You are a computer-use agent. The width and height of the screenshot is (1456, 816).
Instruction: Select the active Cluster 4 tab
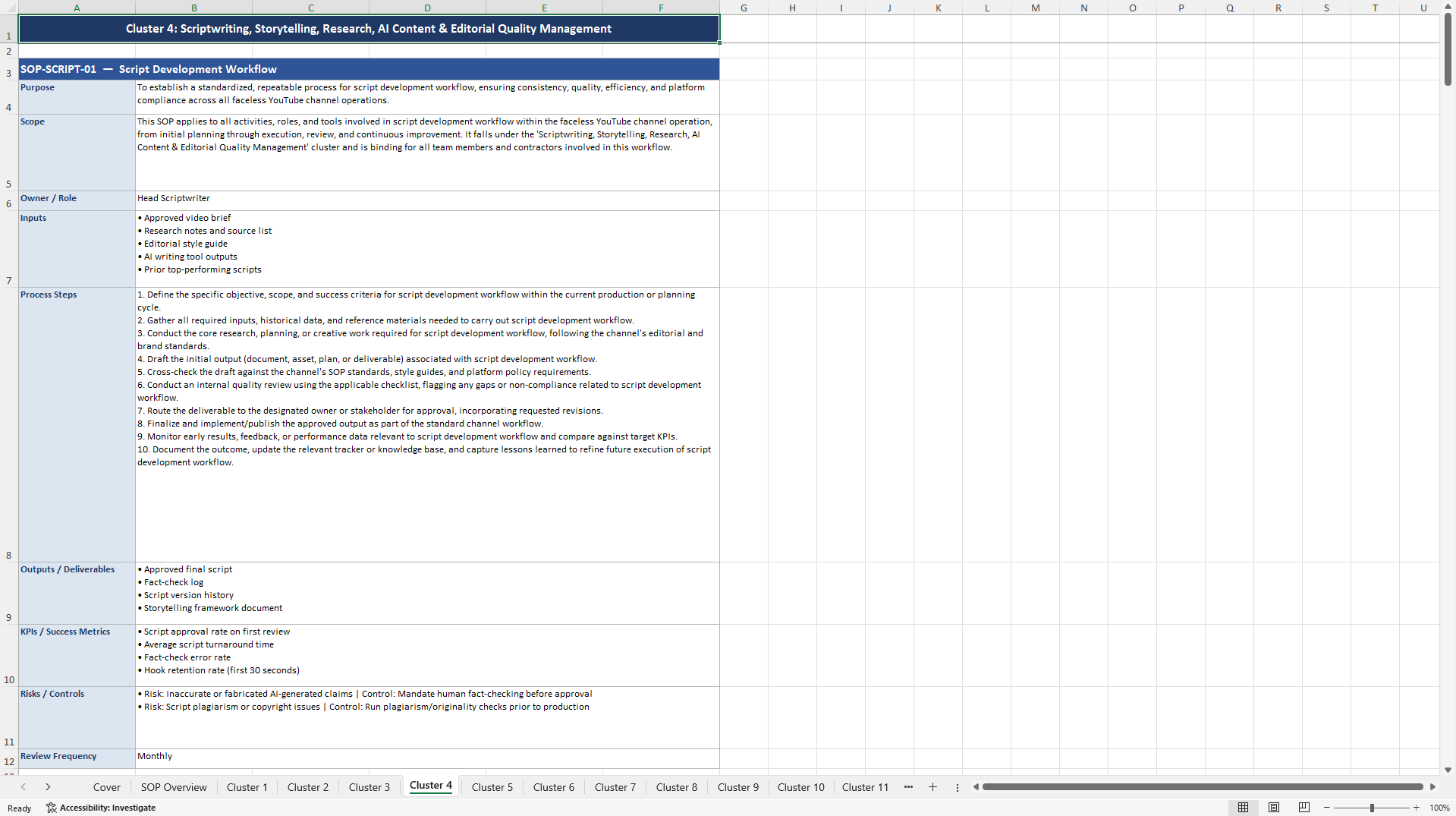[x=431, y=786]
